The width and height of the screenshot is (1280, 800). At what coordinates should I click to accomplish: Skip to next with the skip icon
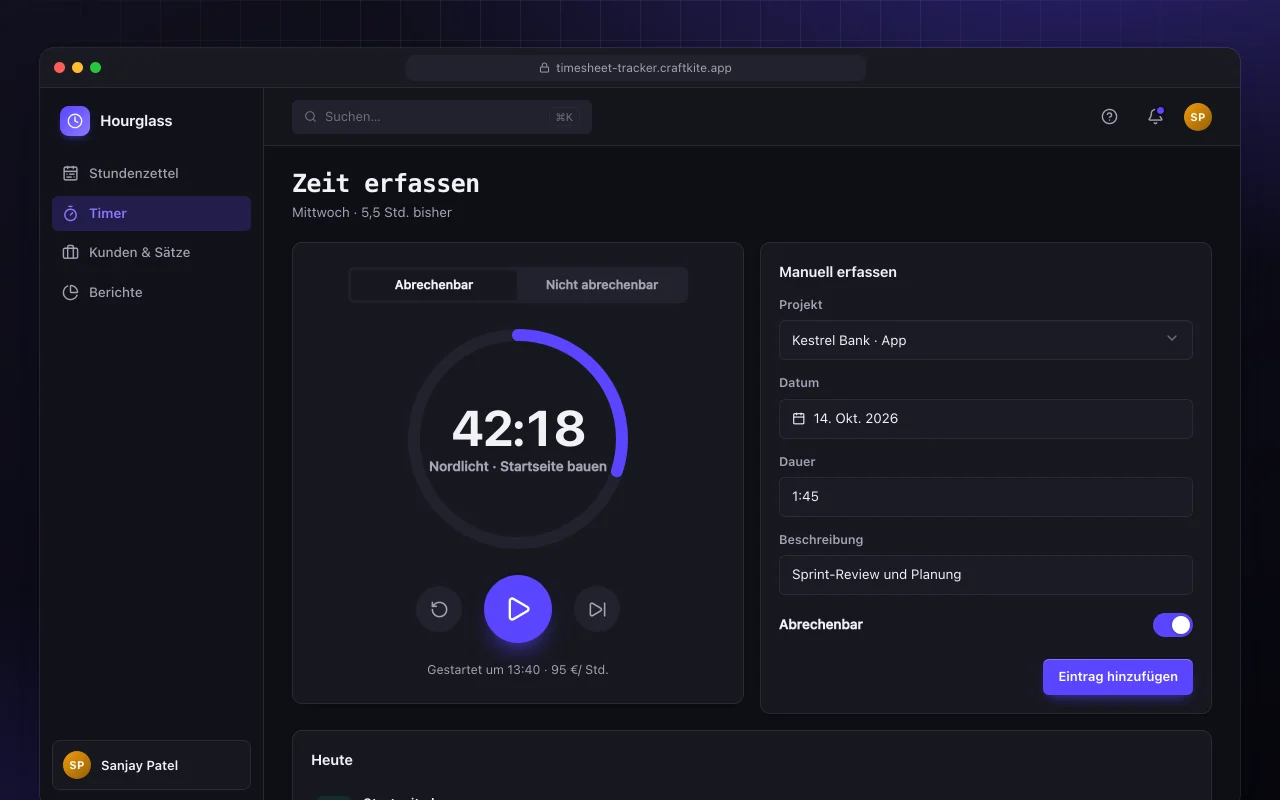[597, 609]
